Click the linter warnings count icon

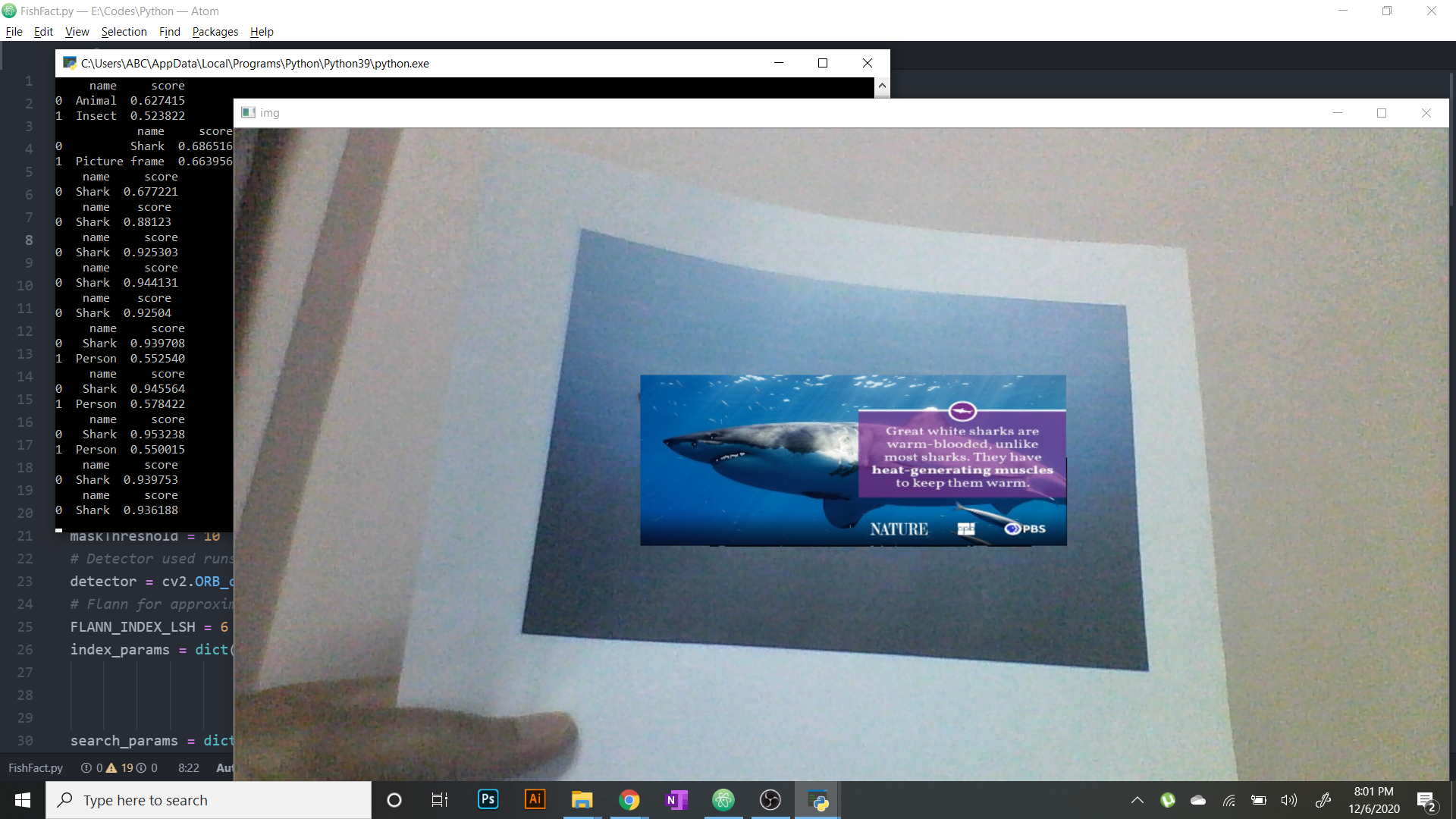[112, 768]
